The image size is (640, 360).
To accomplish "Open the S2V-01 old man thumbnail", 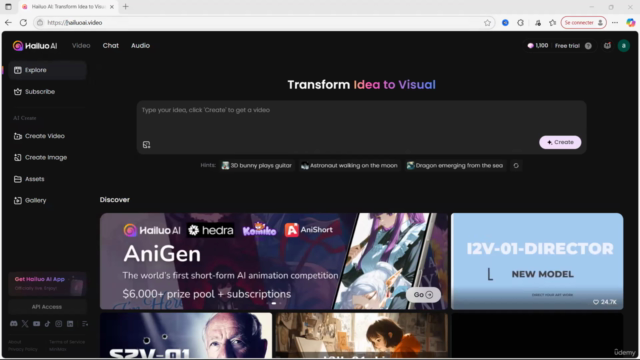I will pyautogui.click(x=186, y=336).
